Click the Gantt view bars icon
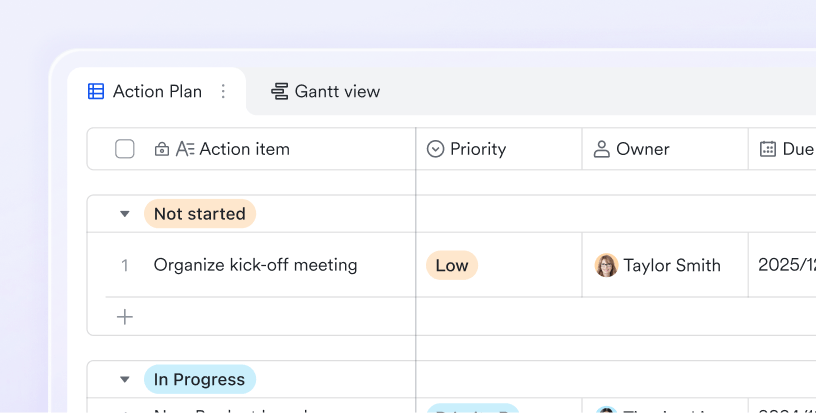The image size is (816, 413). (x=279, y=91)
